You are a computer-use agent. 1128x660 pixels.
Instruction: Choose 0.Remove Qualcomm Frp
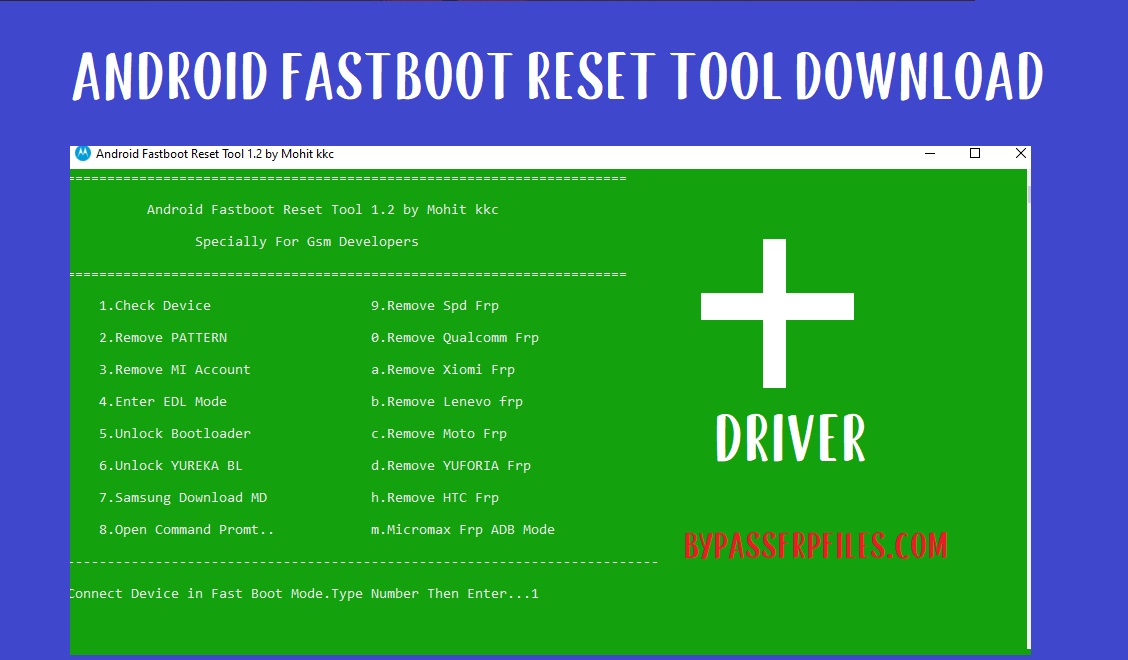455,337
